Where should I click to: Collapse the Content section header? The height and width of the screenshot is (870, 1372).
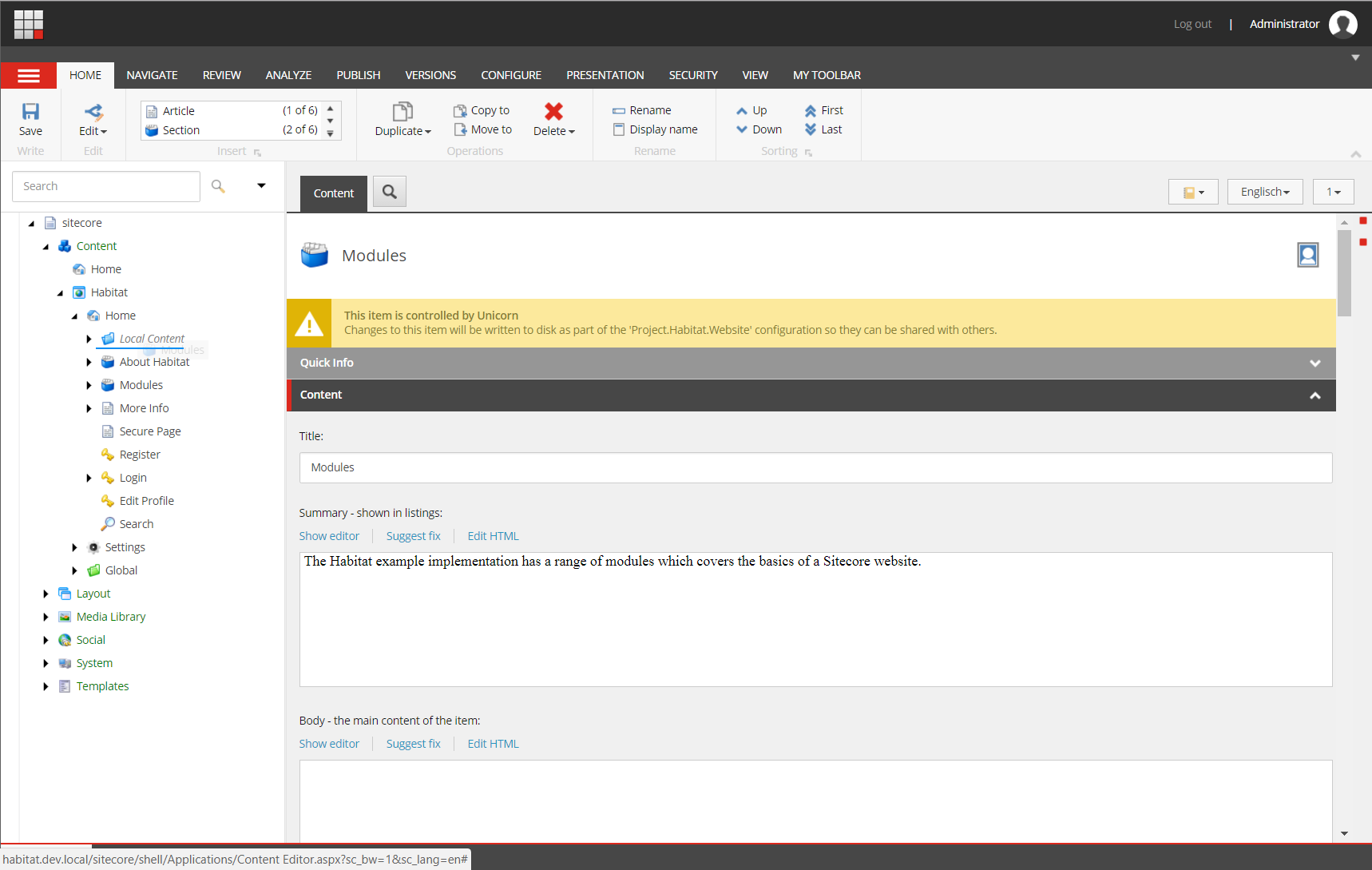(811, 395)
